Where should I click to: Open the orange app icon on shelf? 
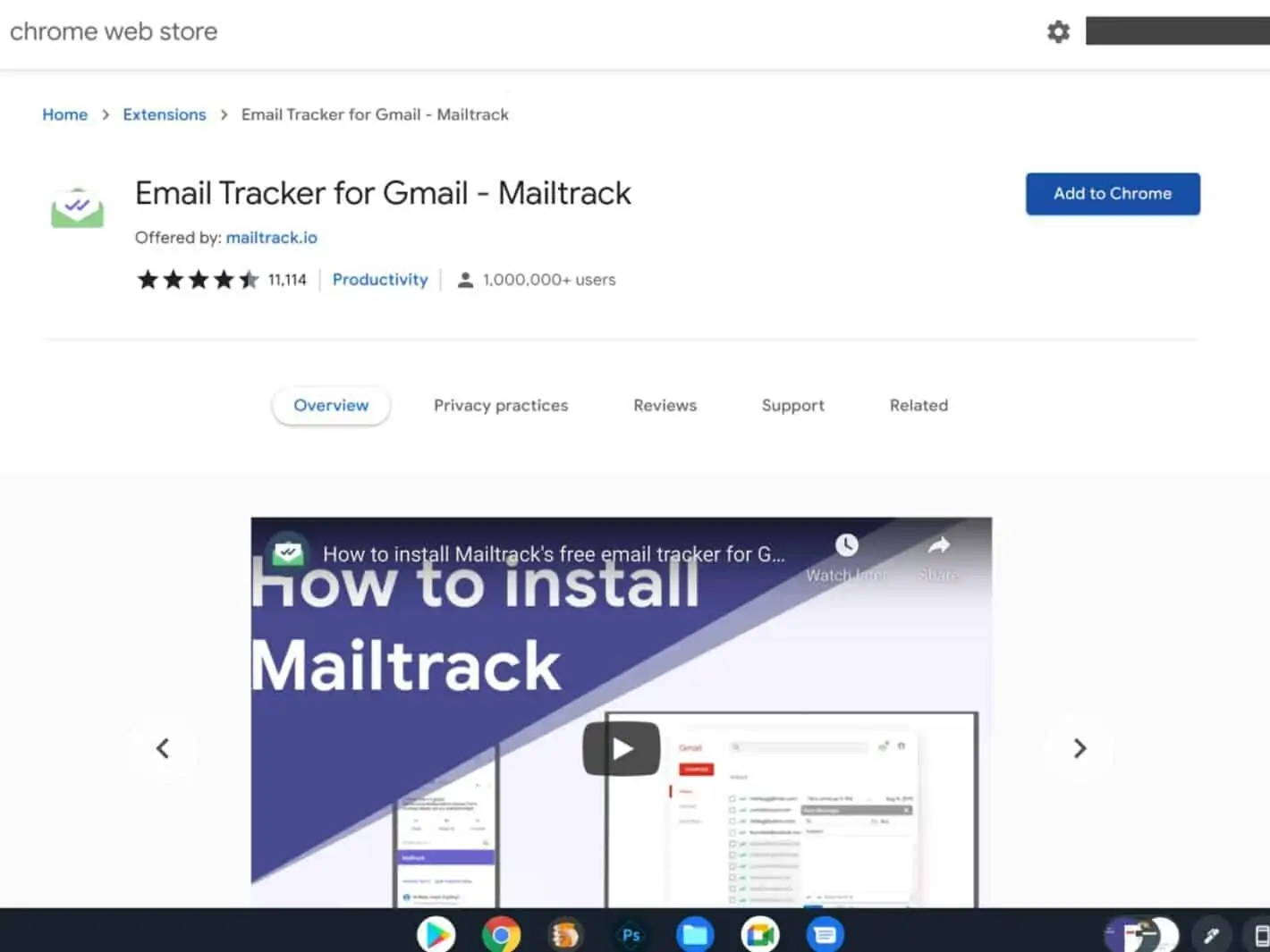pyautogui.click(x=565, y=934)
